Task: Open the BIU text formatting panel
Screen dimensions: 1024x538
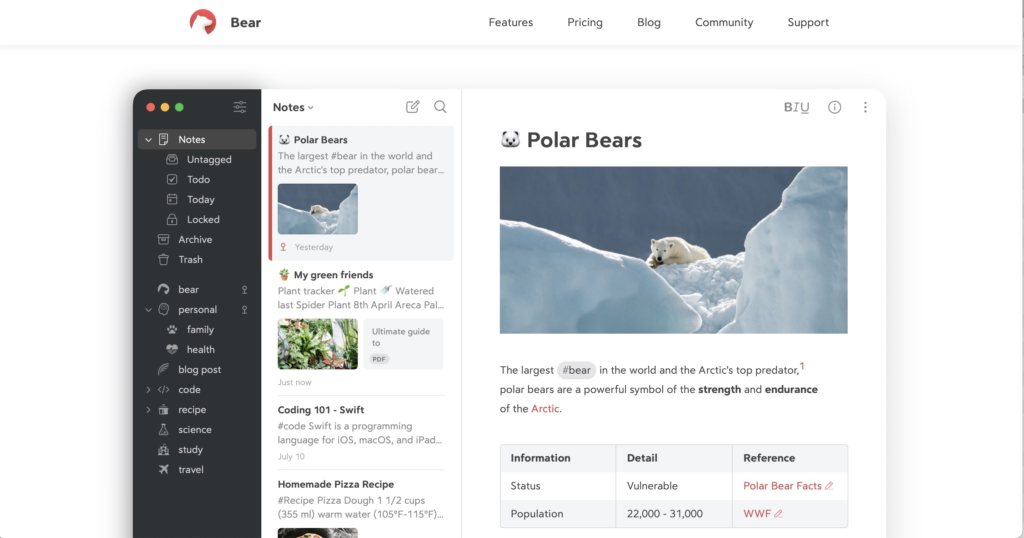Action: [x=796, y=107]
